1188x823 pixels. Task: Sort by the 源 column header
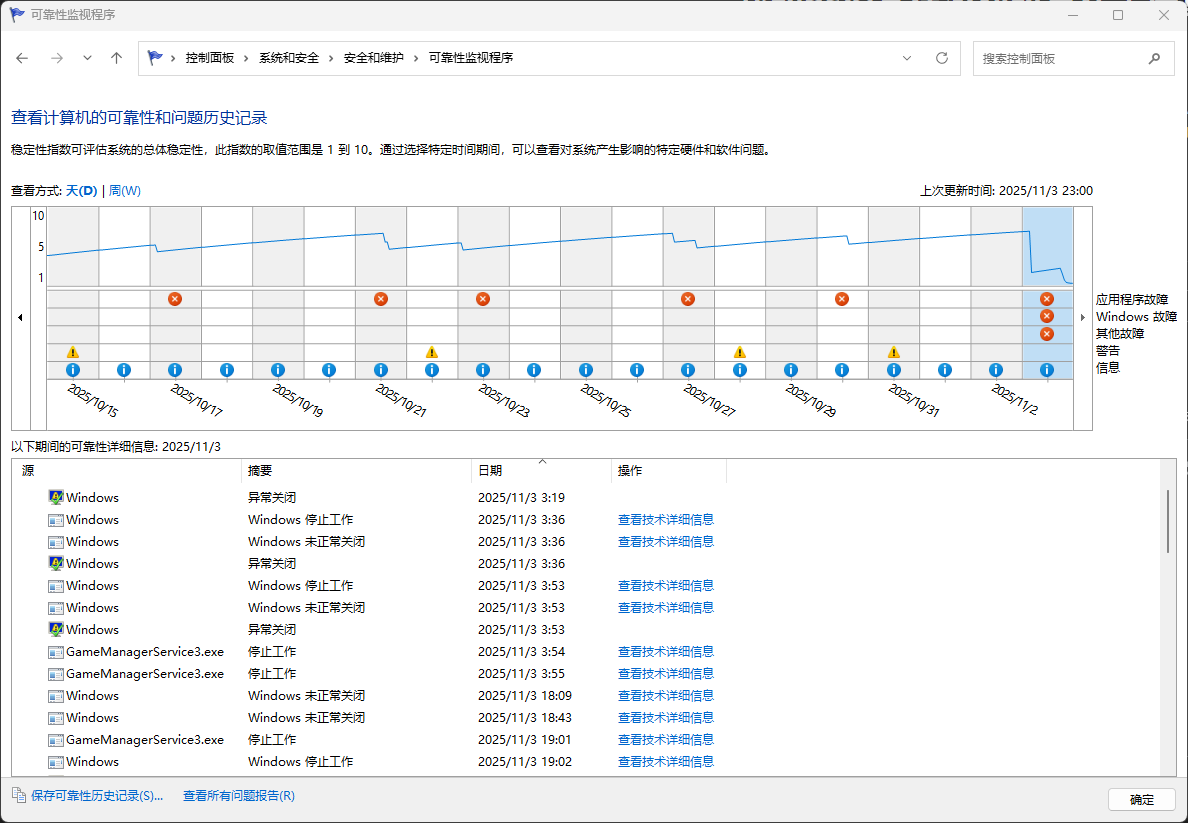coord(127,471)
